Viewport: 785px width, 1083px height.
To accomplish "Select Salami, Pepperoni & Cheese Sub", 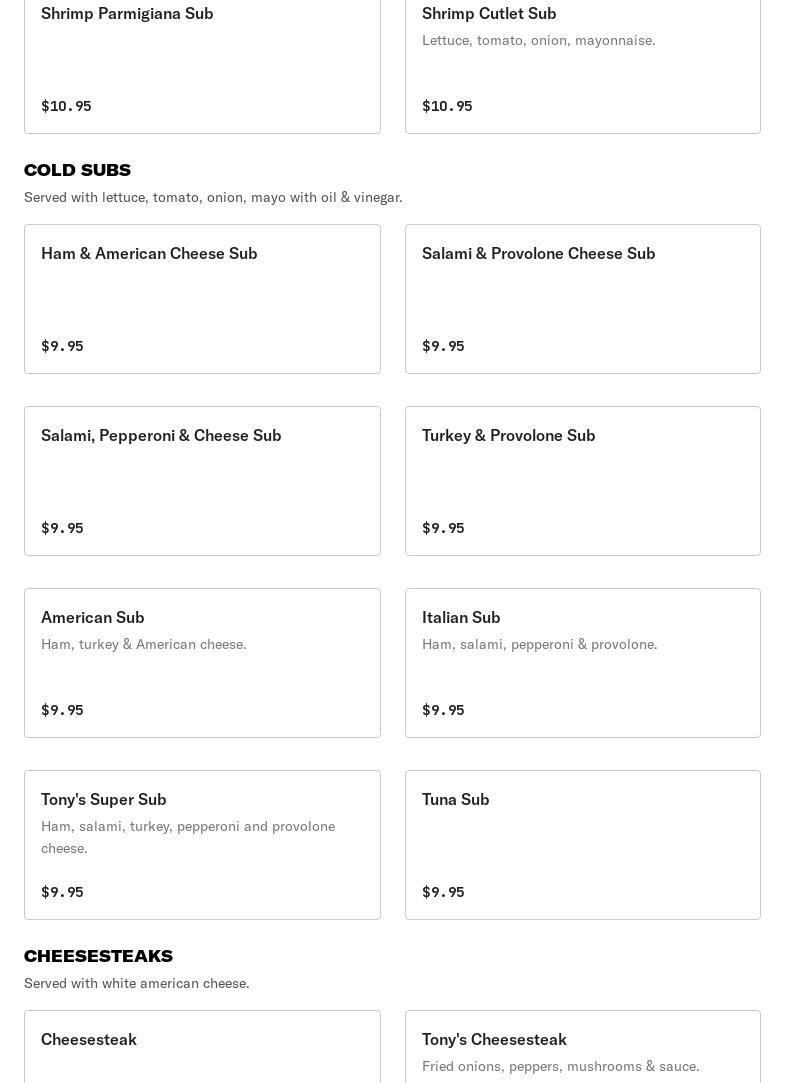I will (202, 480).
